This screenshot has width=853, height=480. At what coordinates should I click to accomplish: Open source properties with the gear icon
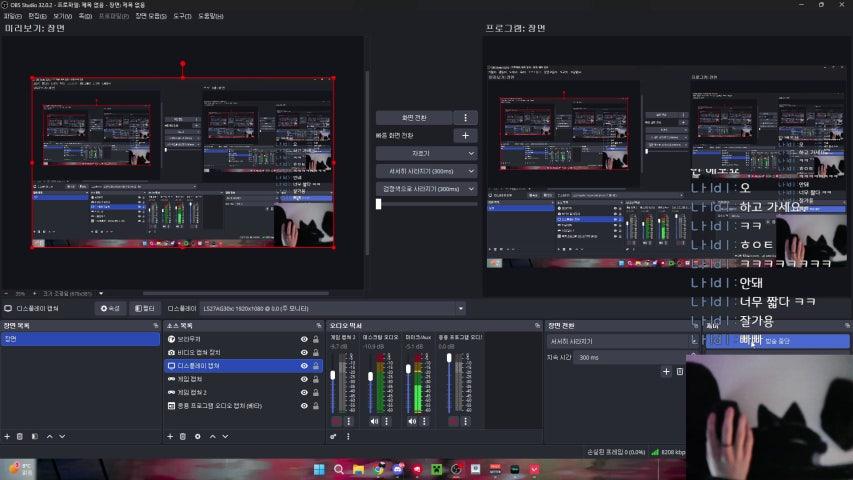pyautogui.click(x=198, y=436)
